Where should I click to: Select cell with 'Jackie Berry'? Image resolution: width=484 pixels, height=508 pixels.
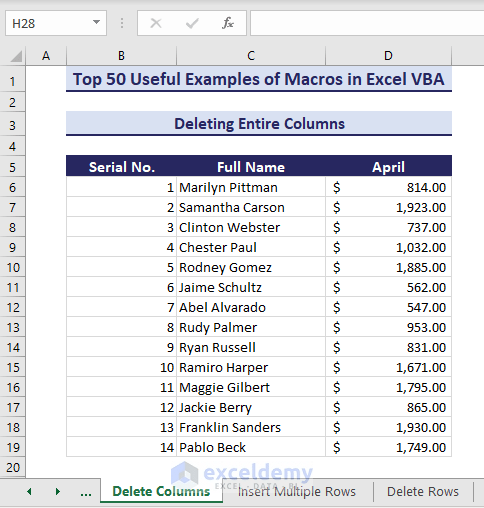[251, 407]
